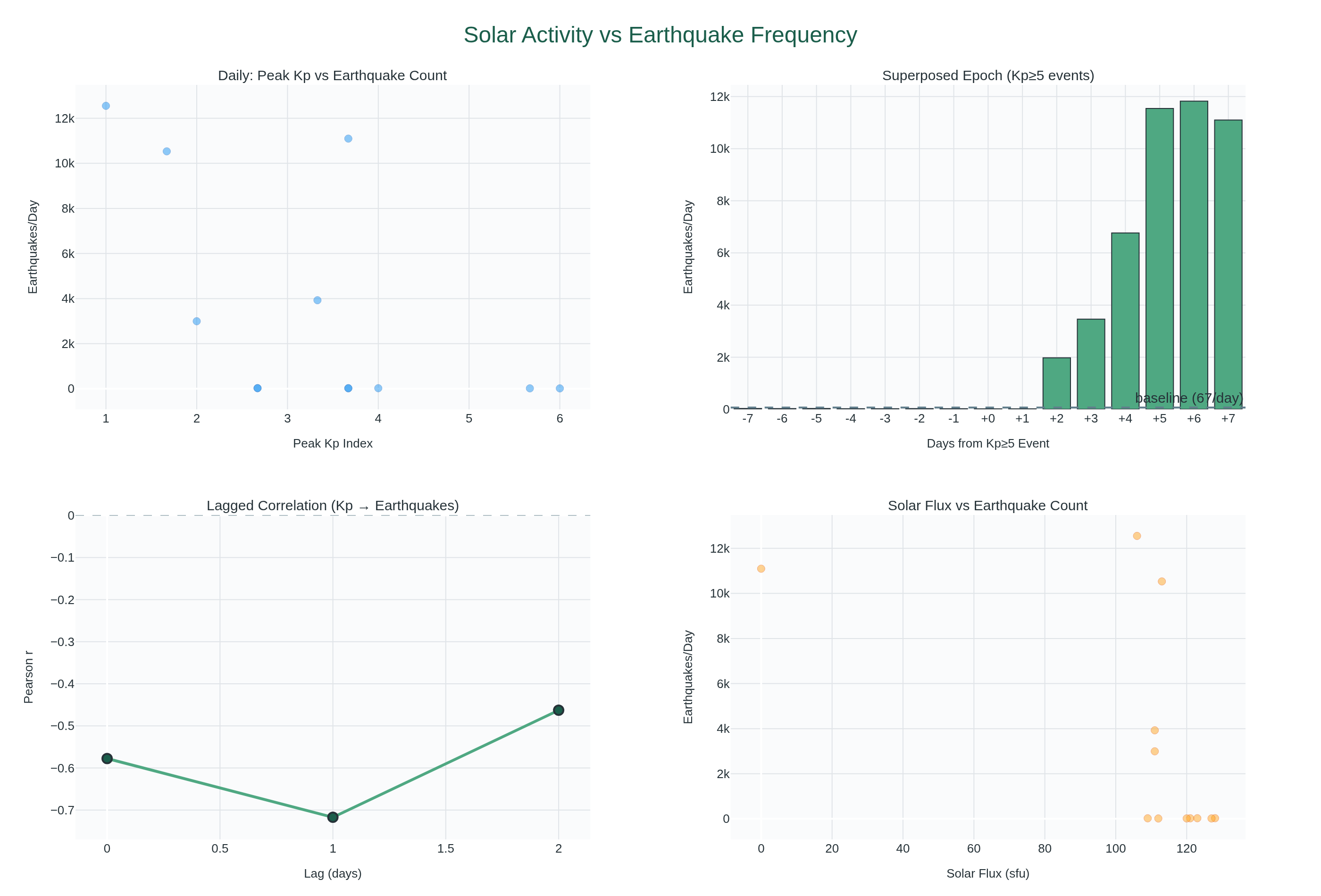Image resolution: width=1321 pixels, height=896 pixels.
Task: Select the Kp scatter point near 11k earthquakes
Action: tap(349, 139)
